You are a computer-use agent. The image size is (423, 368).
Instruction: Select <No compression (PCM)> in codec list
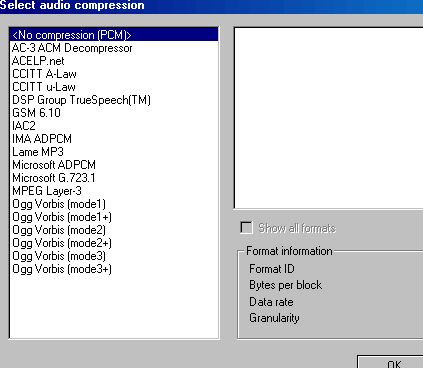[x=114, y=35]
